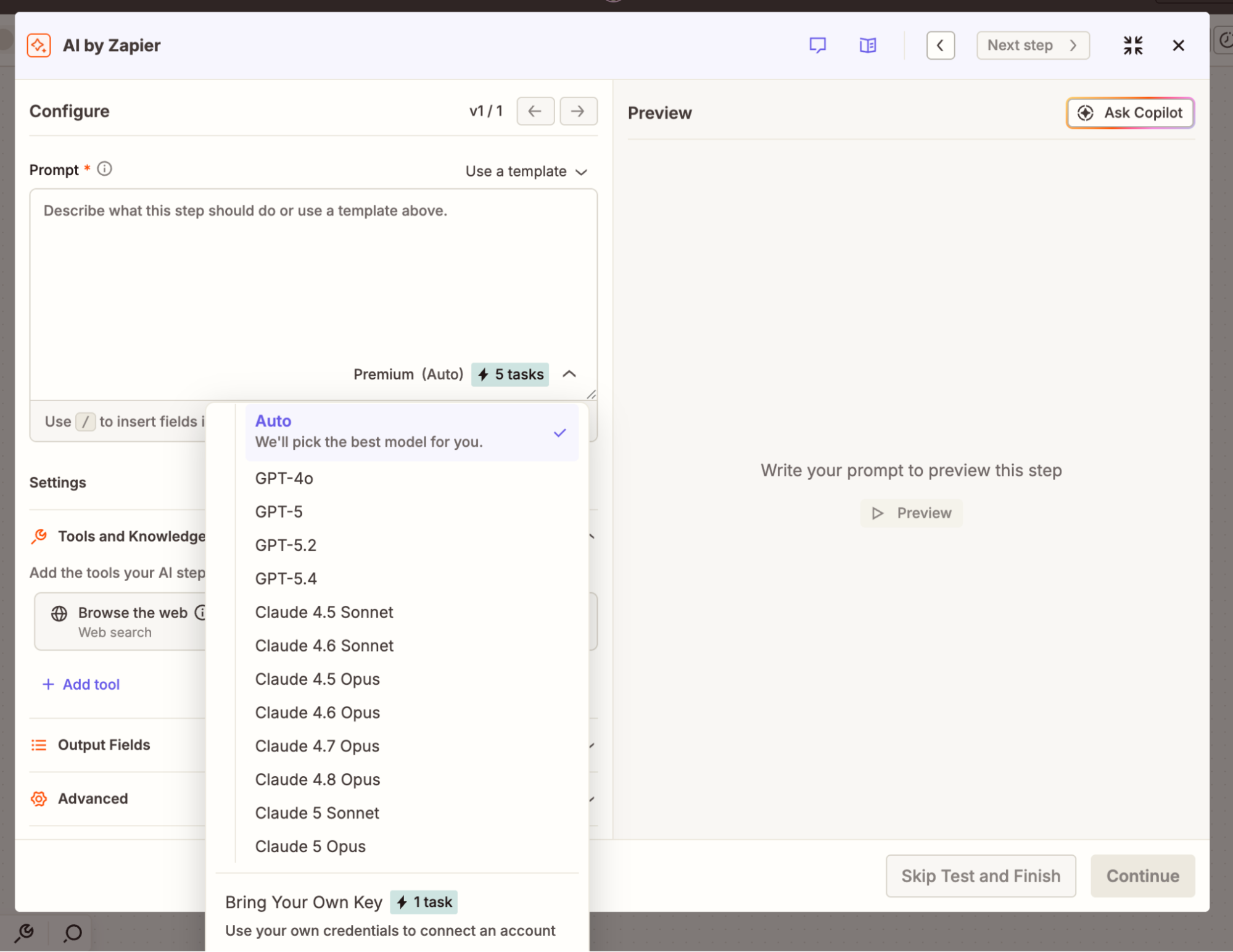This screenshot has height=952, width=1233.
Task: Click the Tools and Knowledge wrench icon
Action: (x=39, y=537)
